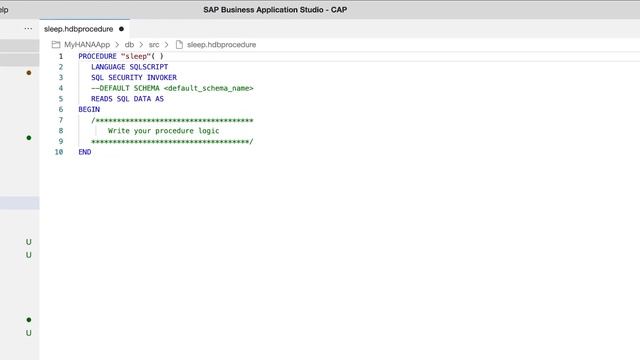This screenshot has height=360, width=640.
Task: Click the BEGIN keyword
Action: [89, 109]
